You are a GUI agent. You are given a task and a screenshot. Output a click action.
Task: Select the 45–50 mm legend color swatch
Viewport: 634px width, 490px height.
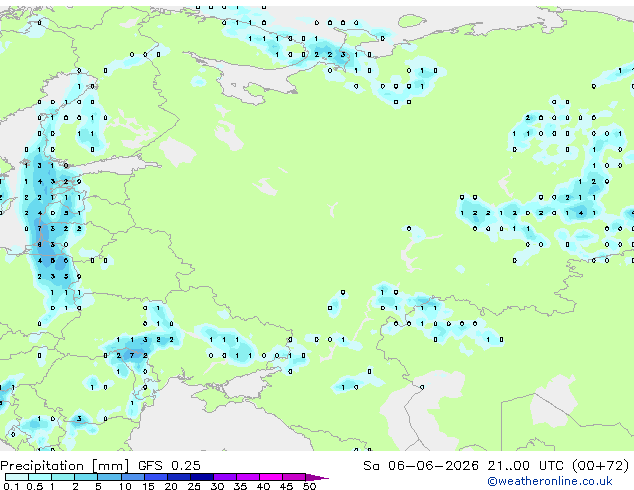tap(294, 477)
